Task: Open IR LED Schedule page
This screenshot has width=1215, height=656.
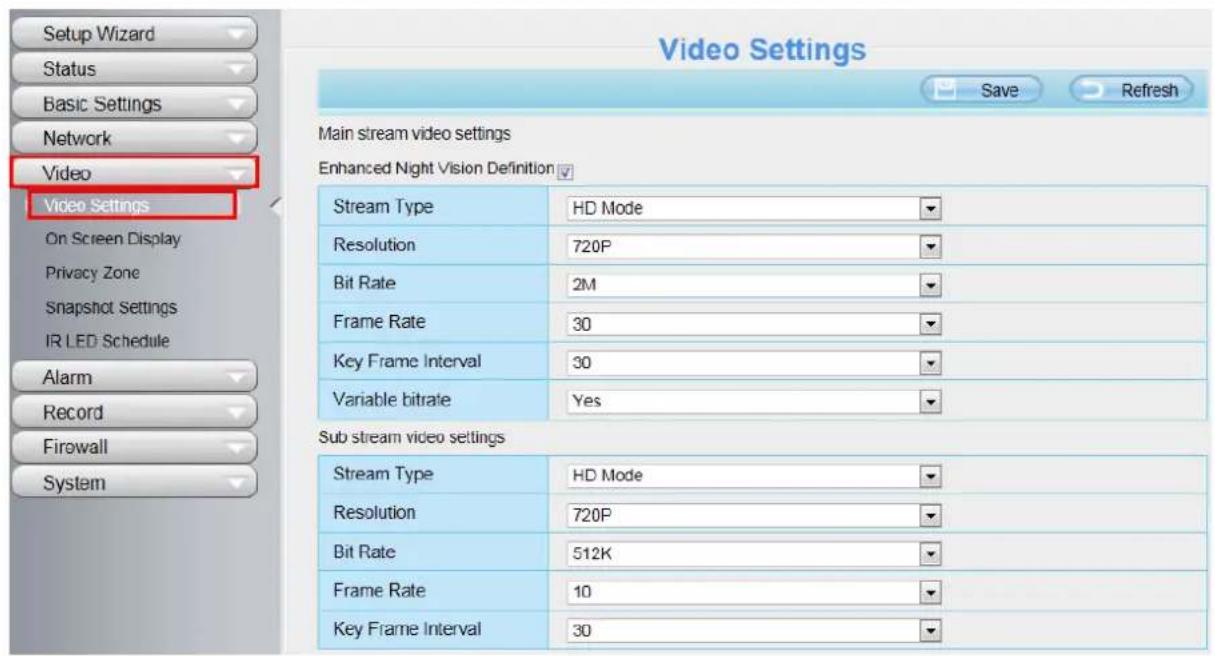Action: point(108,341)
